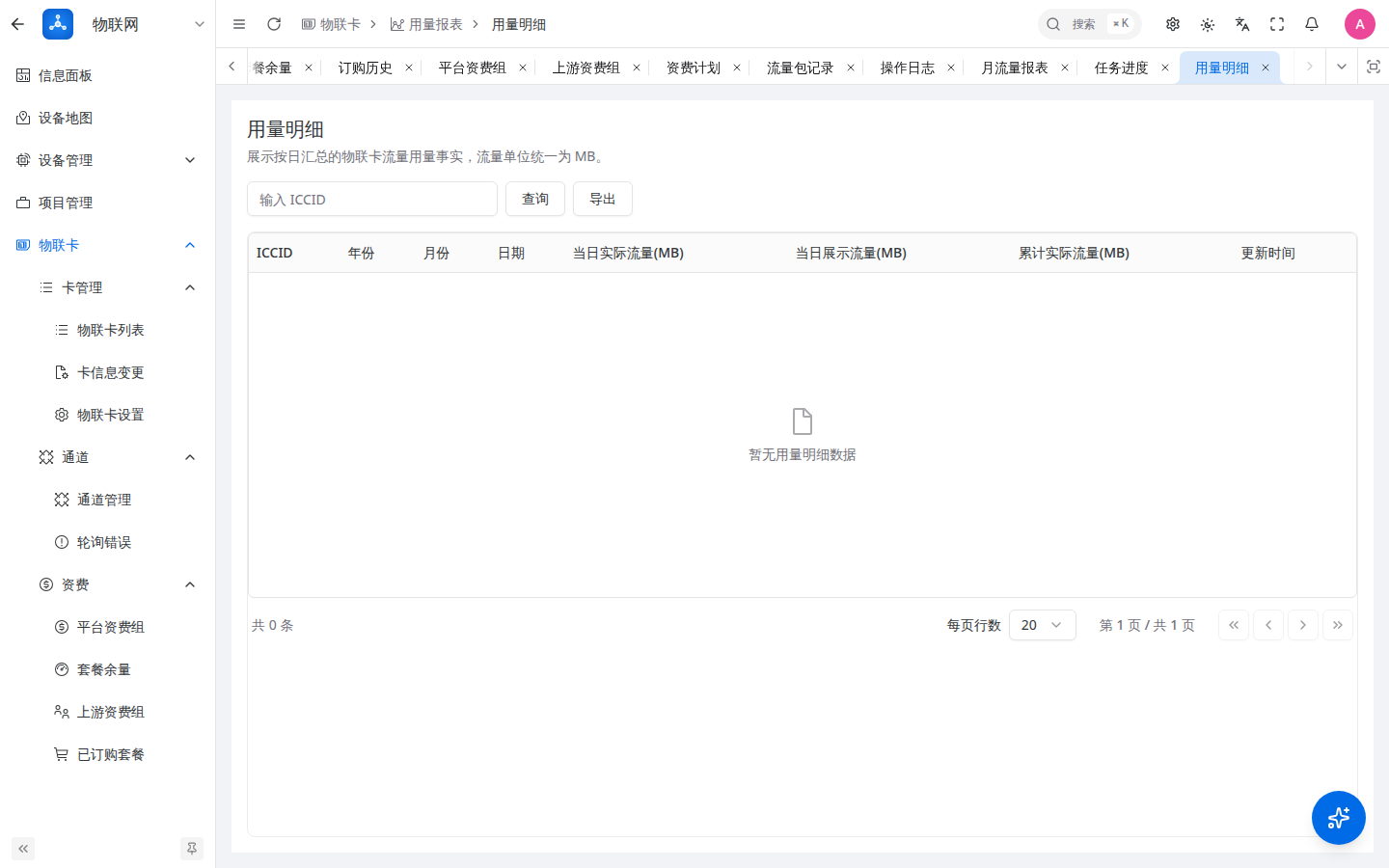This screenshot has width=1389, height=868.
Task: Click the 当日实际流量(MB) column header
Action: click(628, 253)
